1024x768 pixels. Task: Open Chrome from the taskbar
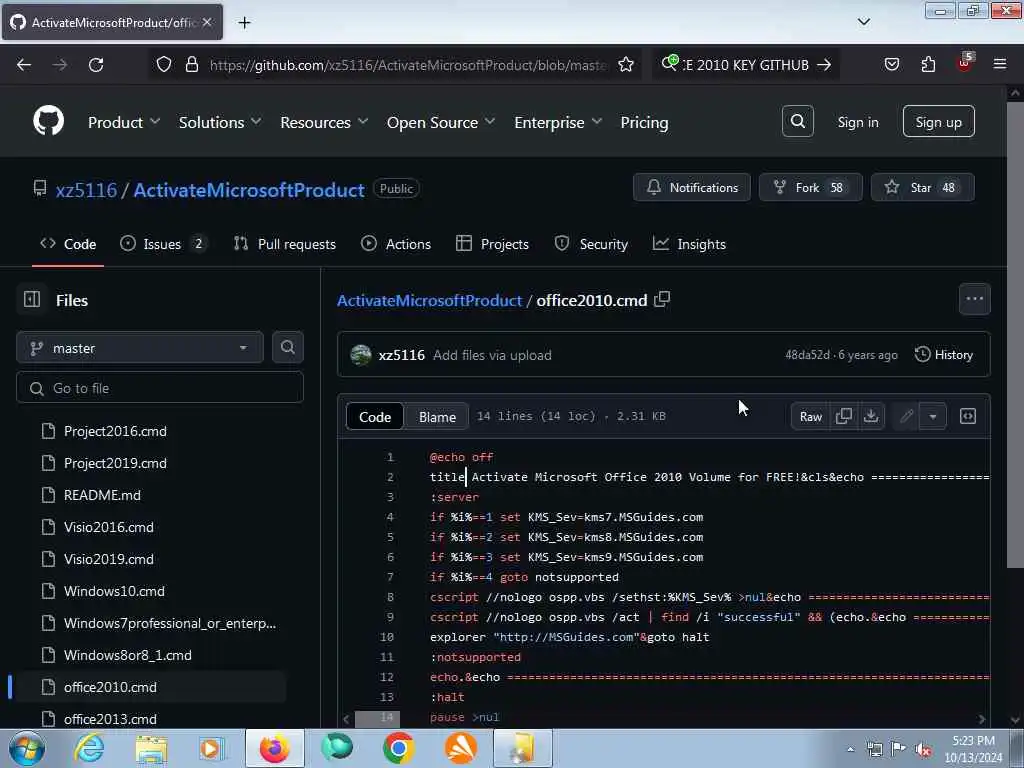(x=398, y=748)
